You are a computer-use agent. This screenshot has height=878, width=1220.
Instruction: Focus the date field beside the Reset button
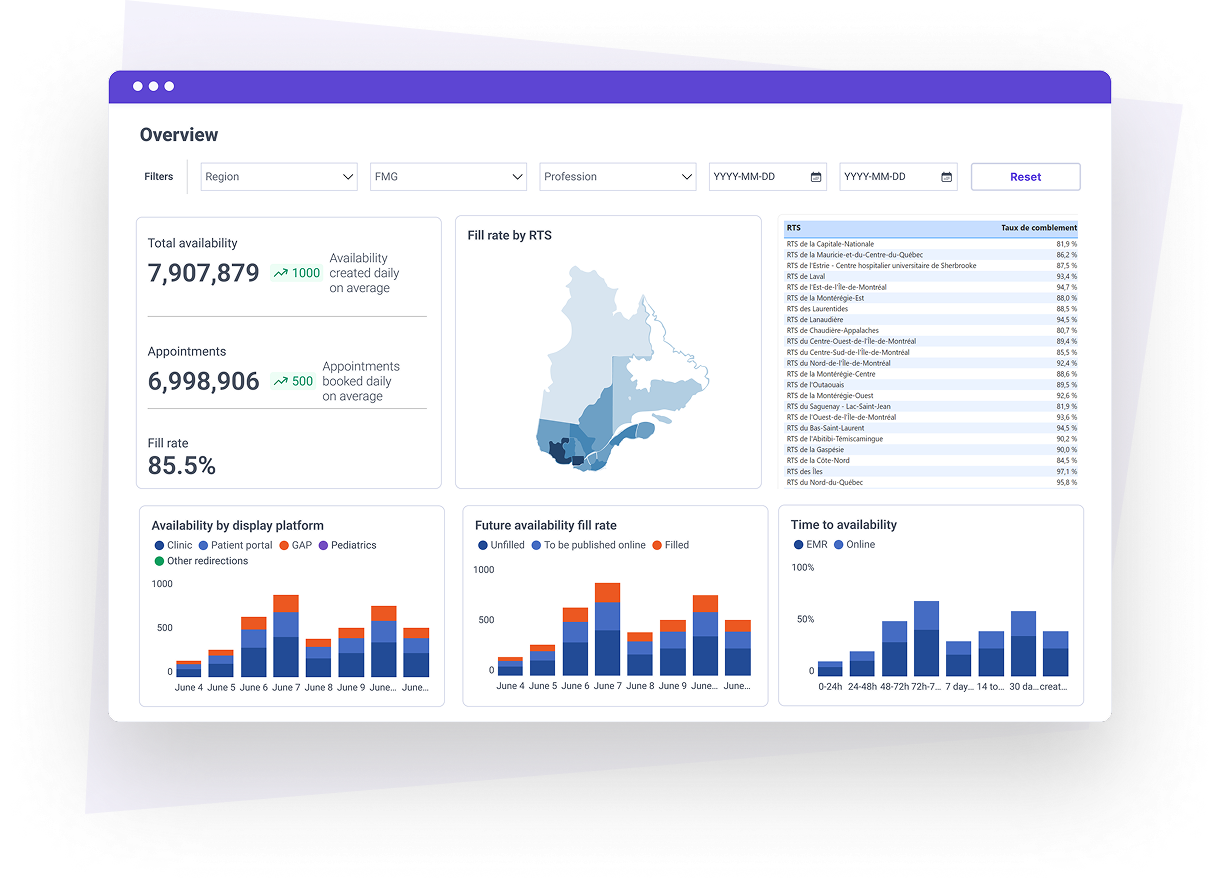pos(898,177)
